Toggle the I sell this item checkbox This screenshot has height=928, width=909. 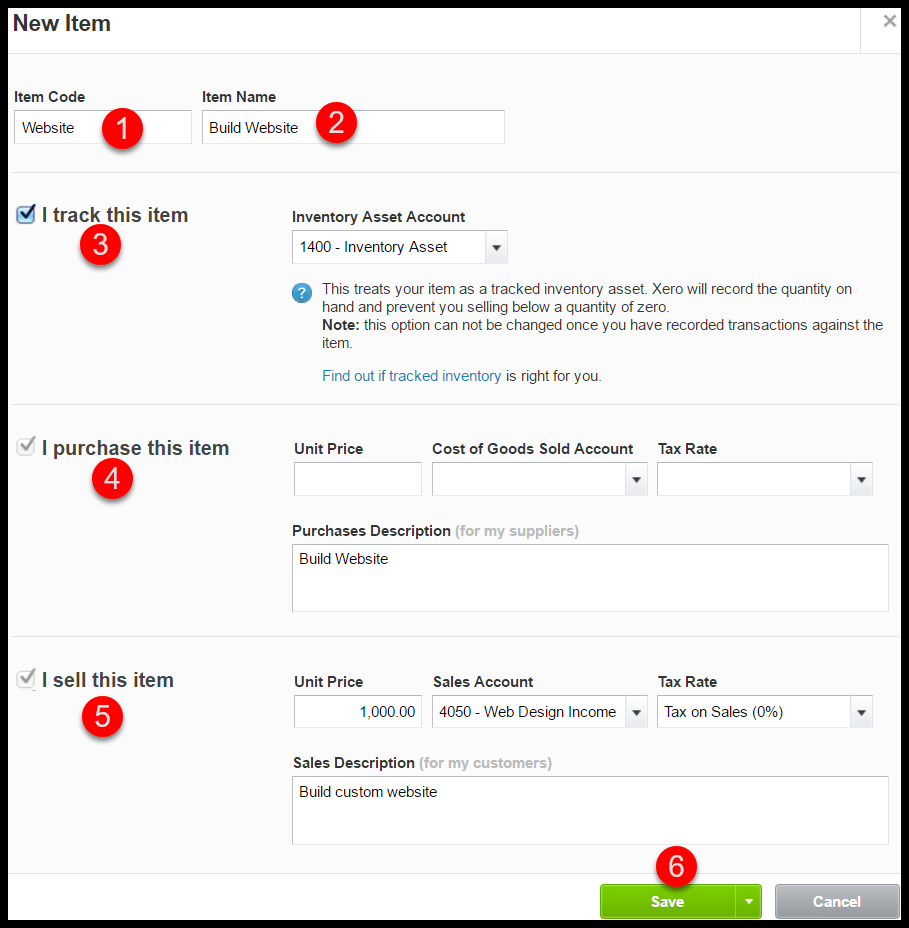click(26, 679)
